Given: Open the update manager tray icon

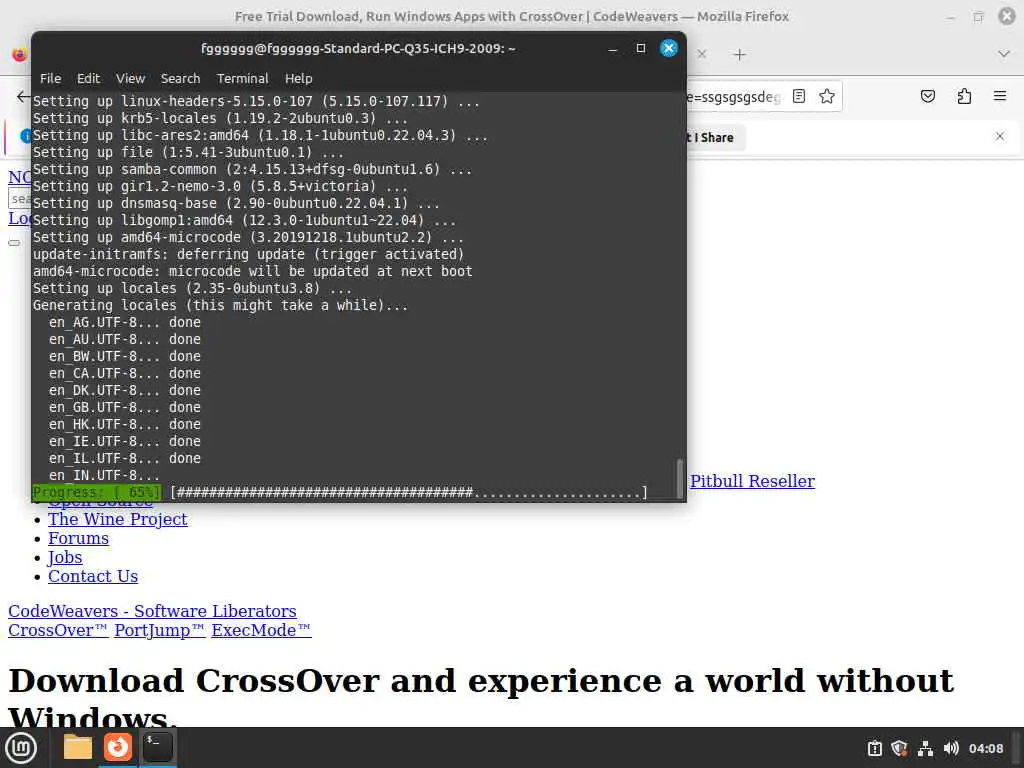Looking at the screenshot, I should tap(874, 748).
